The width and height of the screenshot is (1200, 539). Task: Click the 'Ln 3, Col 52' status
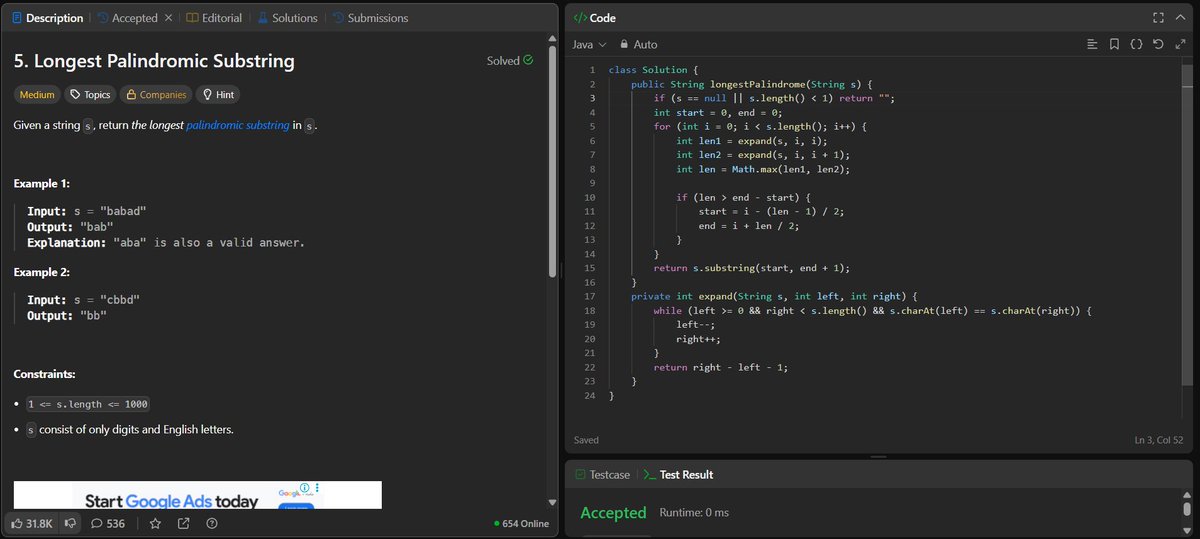pyautogui.click(x=1159, y=440)
